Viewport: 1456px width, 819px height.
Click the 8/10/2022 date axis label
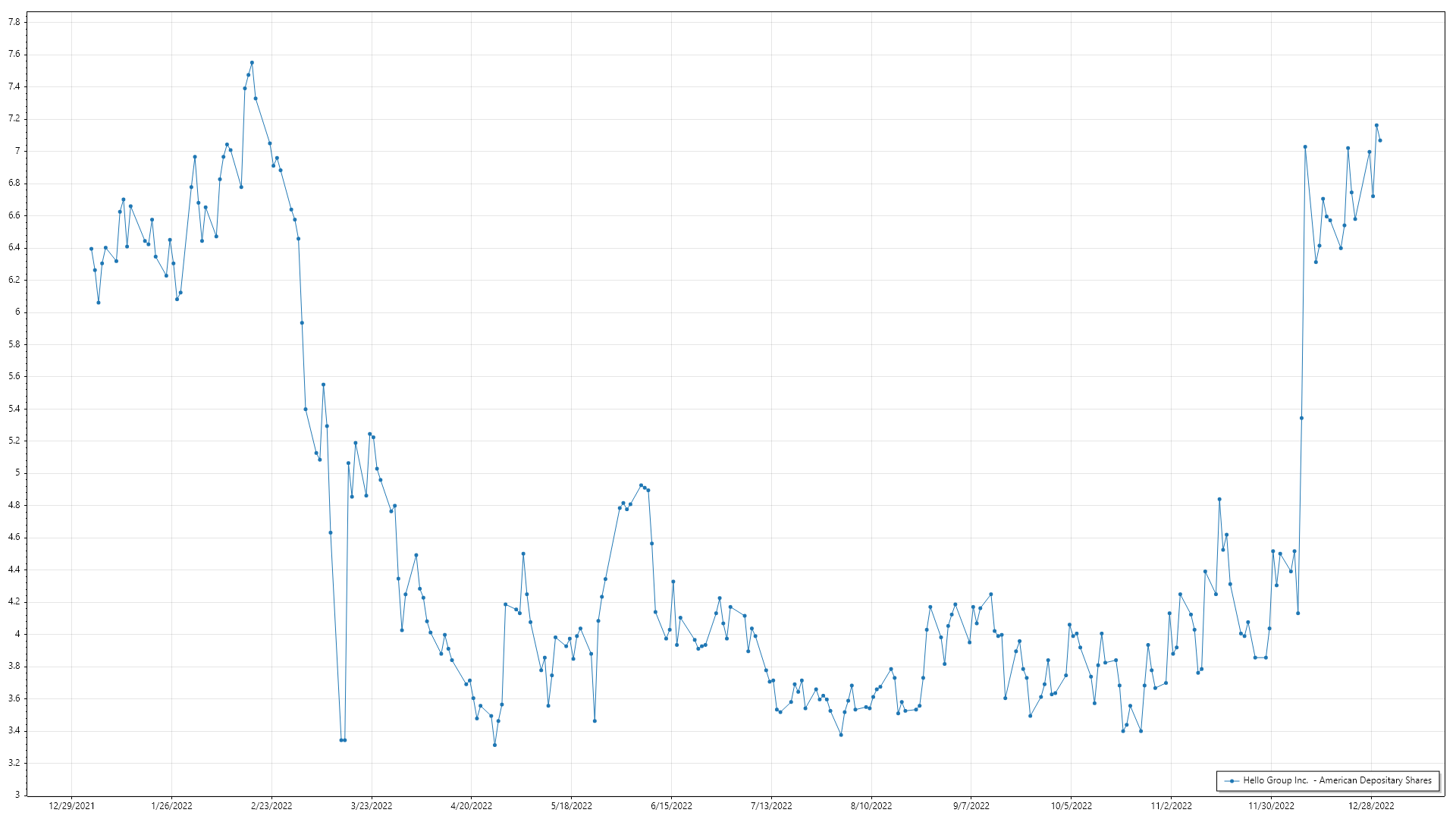pyautogui.click(x=871, y=806)
